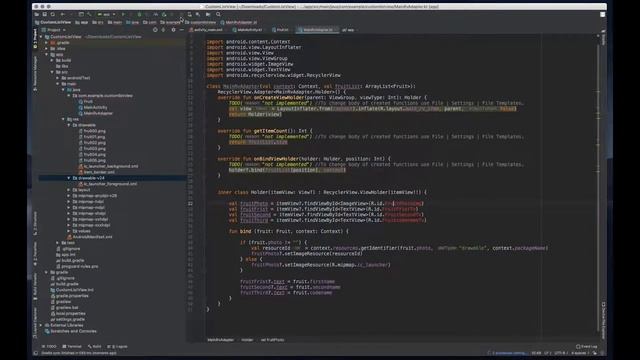This screenshot has width=640, height=360.
Task: Open the Project view selector dropdown
Action: [x=56, y=30]
